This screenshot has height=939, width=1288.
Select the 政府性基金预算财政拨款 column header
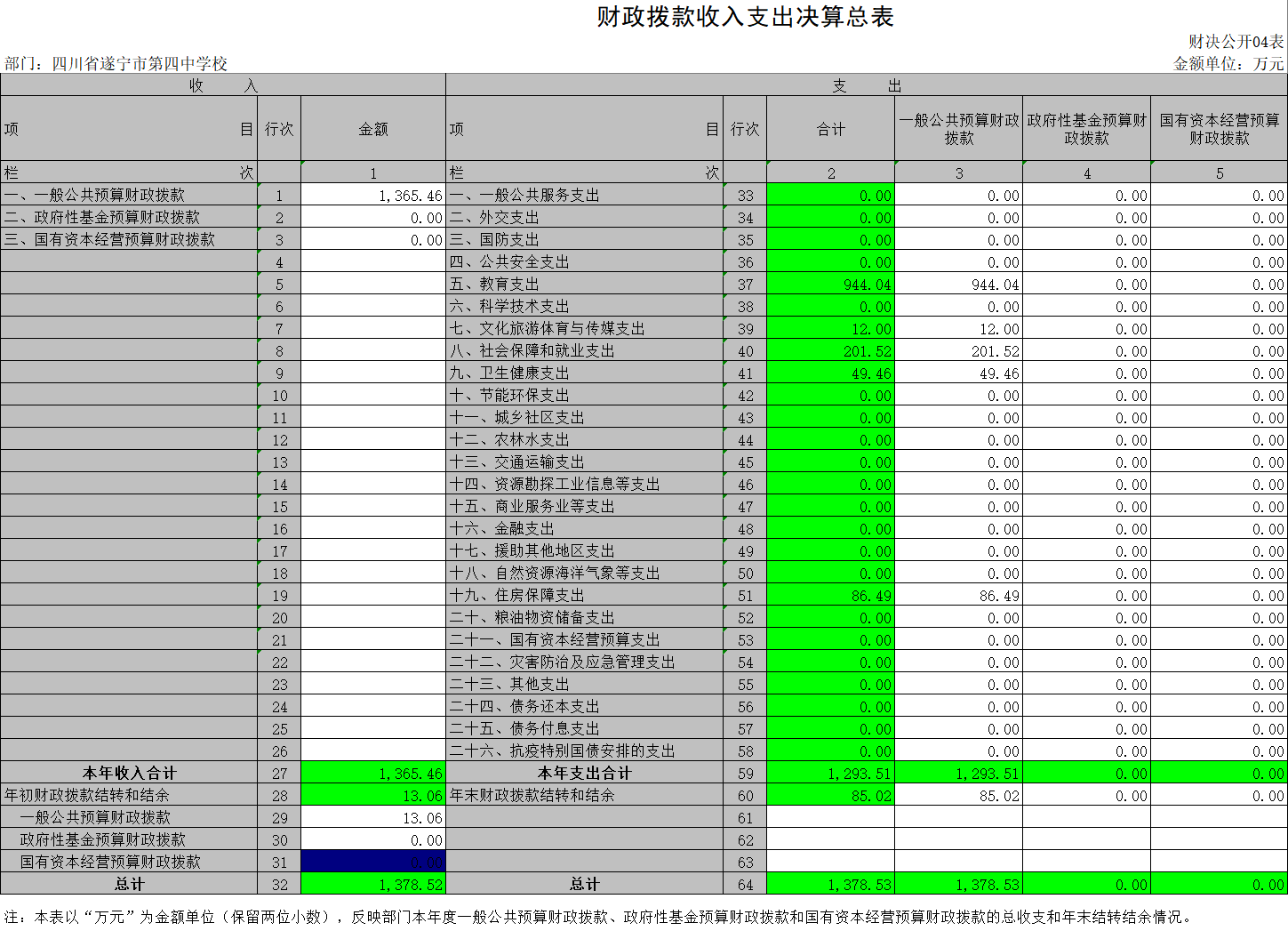[x=1086, y=129]
